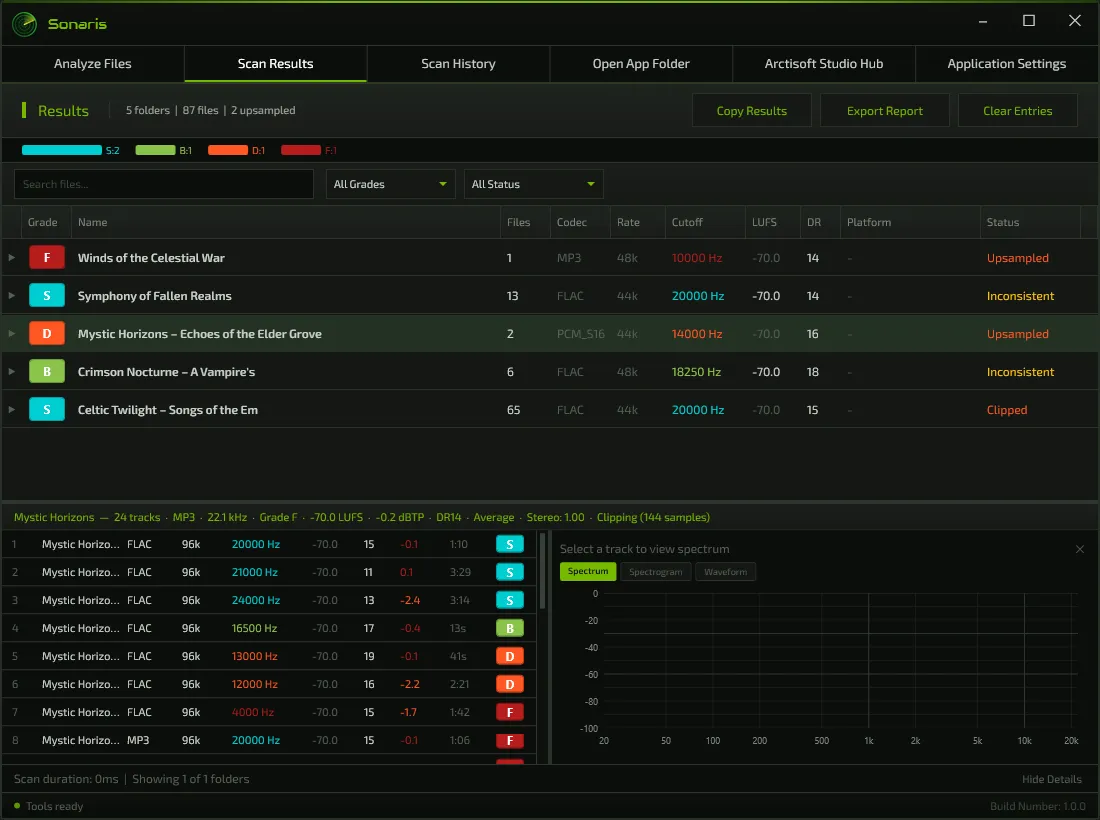Click the 18250 Hz cutoff value
The image size is (1100, 820).
click(696, 372)
